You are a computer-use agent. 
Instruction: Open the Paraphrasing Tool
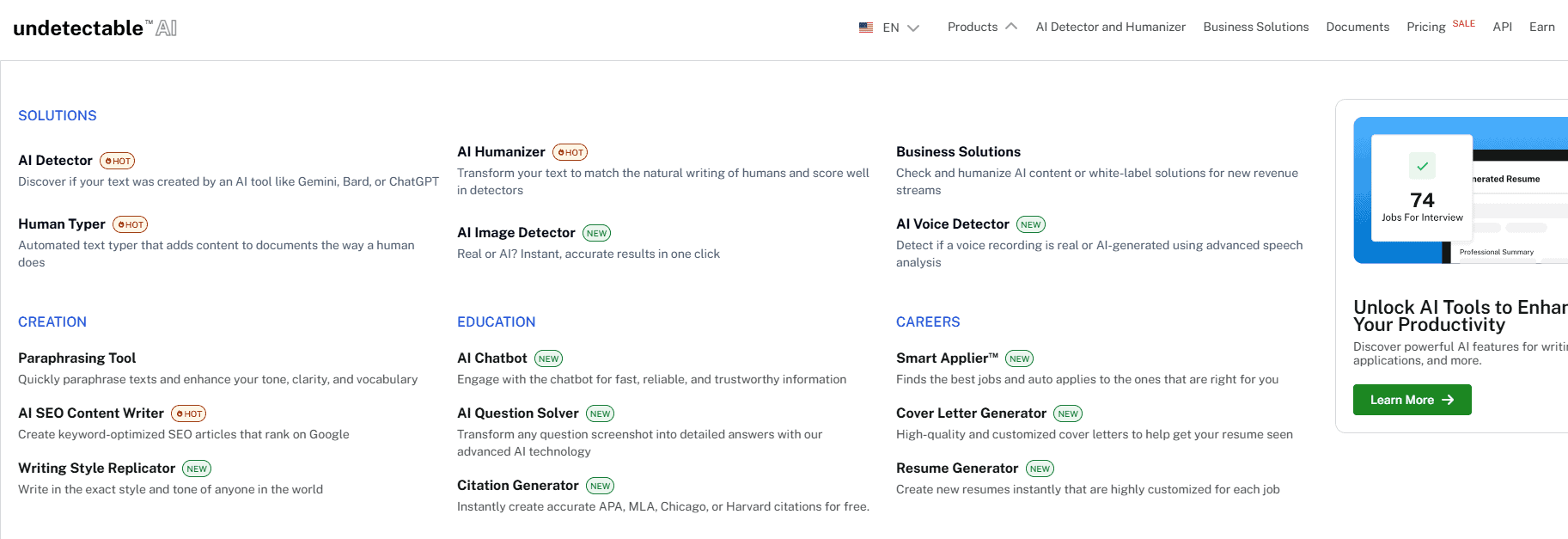(x=76, y=358)
